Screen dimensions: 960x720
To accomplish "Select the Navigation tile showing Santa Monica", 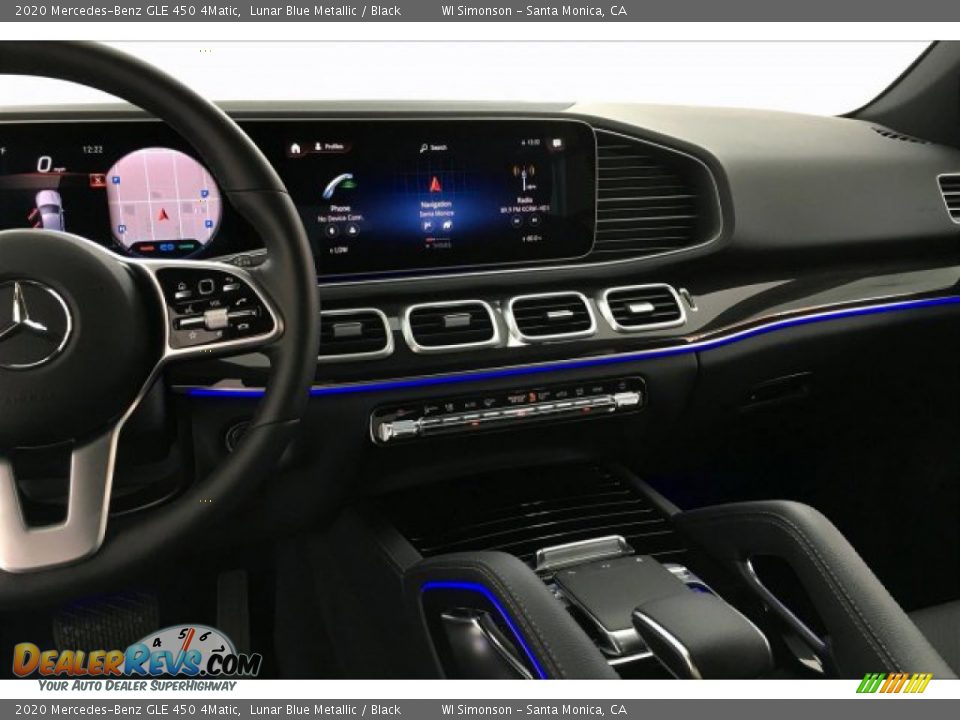I will 436,207.
